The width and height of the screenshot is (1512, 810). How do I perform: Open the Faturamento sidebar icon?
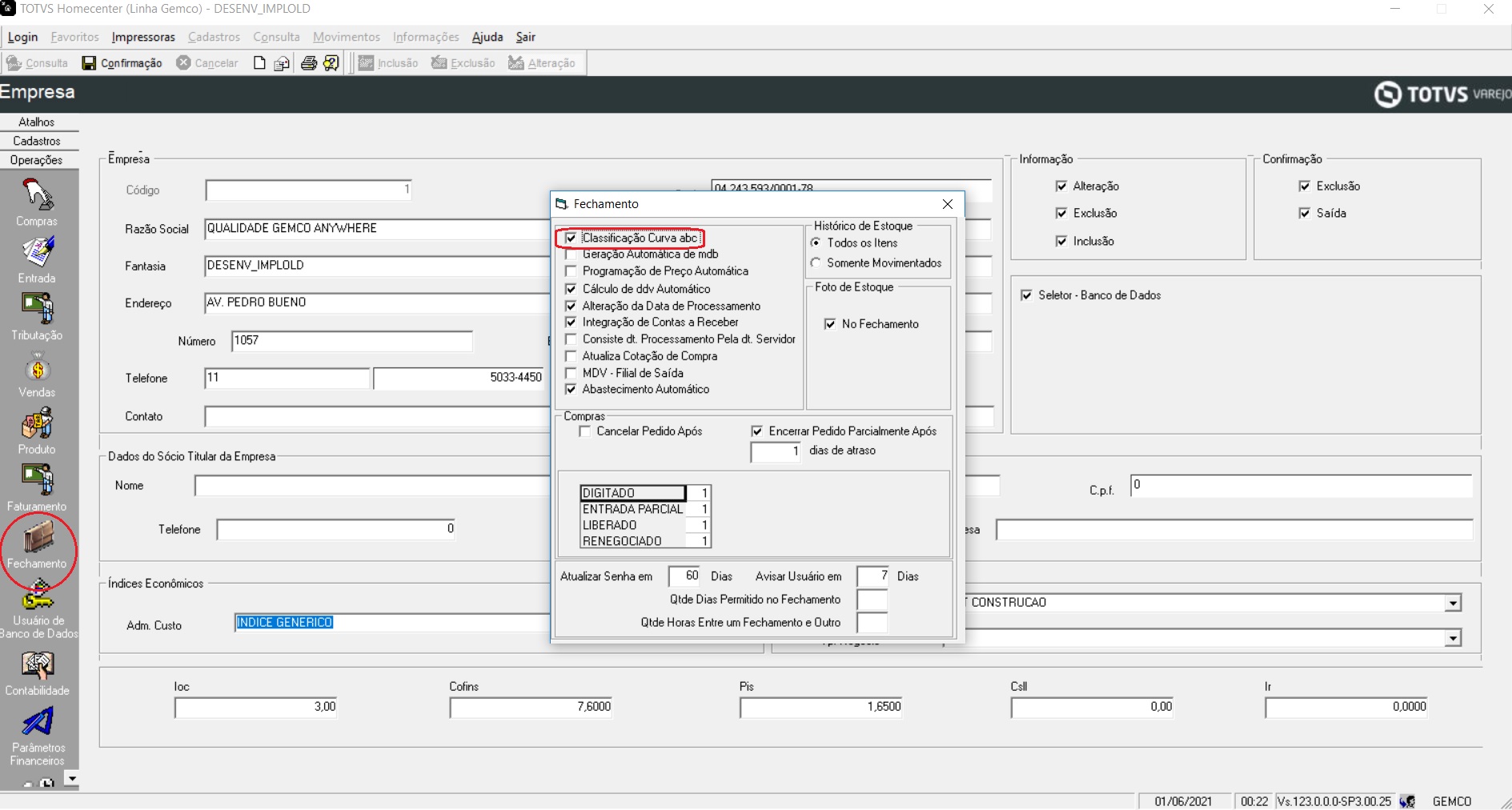click(x=37, y=488)
